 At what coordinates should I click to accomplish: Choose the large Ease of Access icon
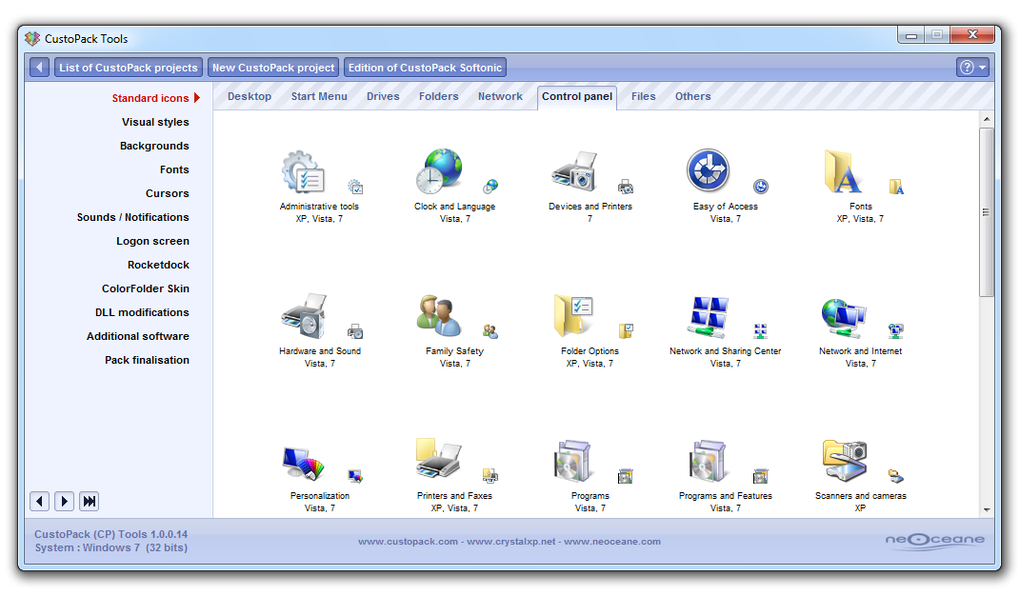(x=708, y=170)
